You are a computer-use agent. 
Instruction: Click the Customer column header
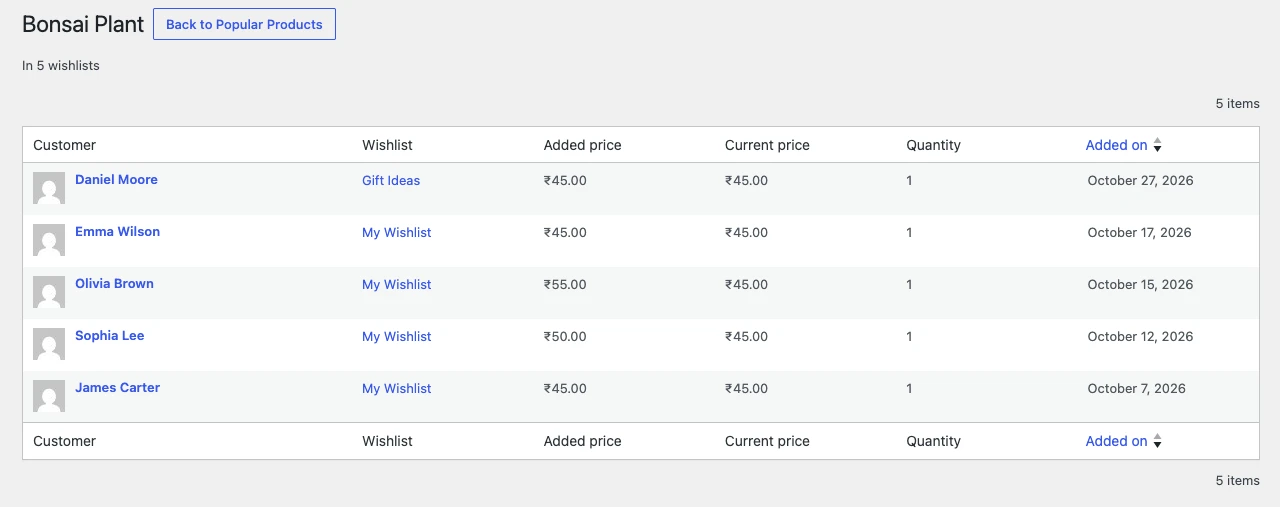tap(64, 145)
